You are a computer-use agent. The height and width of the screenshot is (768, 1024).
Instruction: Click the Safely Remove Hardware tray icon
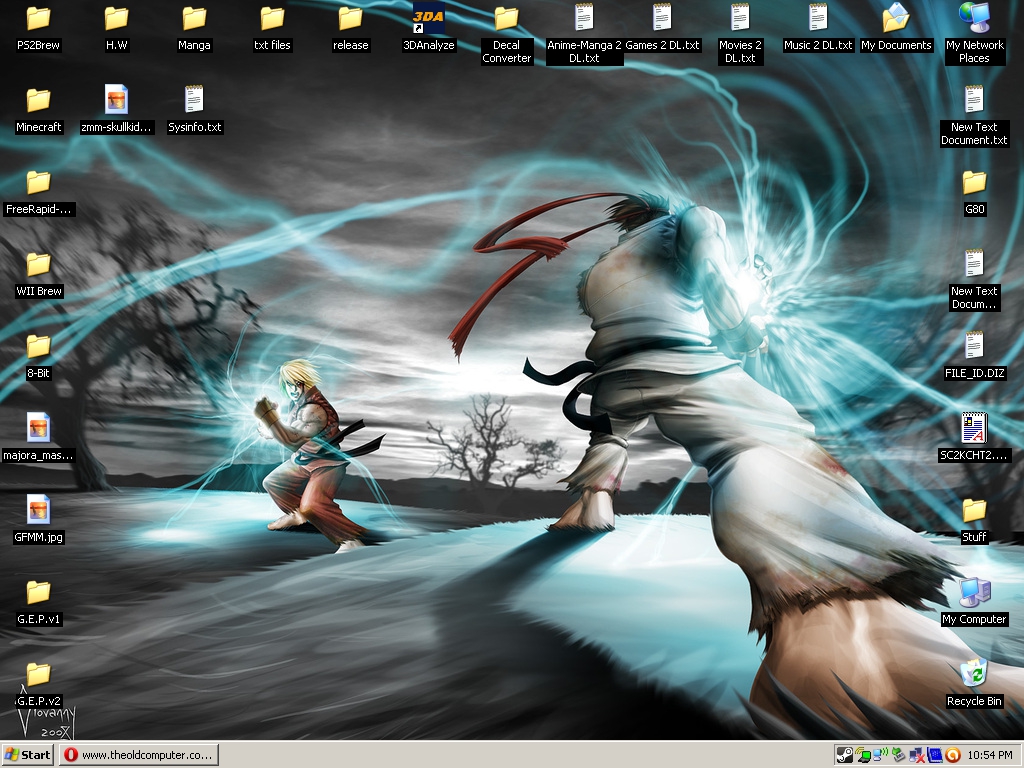[898, 755]
